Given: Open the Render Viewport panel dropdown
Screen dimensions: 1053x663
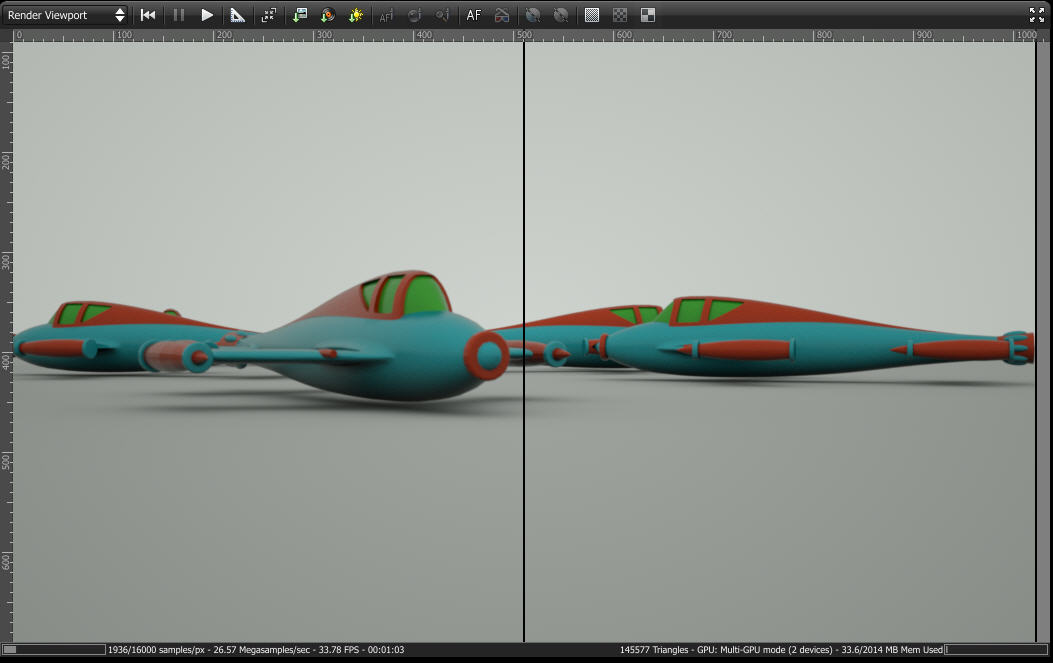Looking at the screenshot, I should (64, 15).
